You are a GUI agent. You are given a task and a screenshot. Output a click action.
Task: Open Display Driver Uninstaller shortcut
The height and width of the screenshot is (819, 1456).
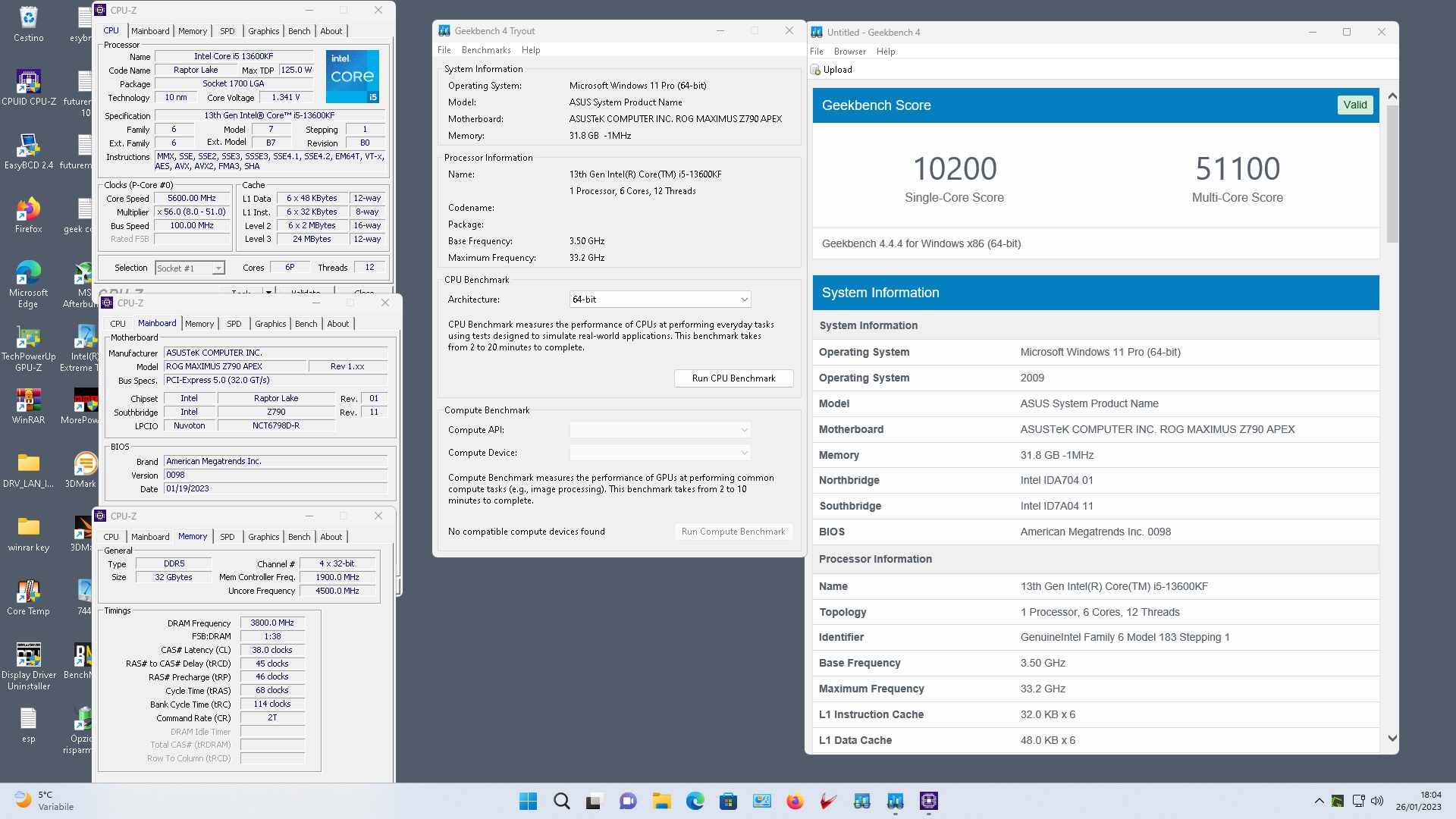pos(28,667)
